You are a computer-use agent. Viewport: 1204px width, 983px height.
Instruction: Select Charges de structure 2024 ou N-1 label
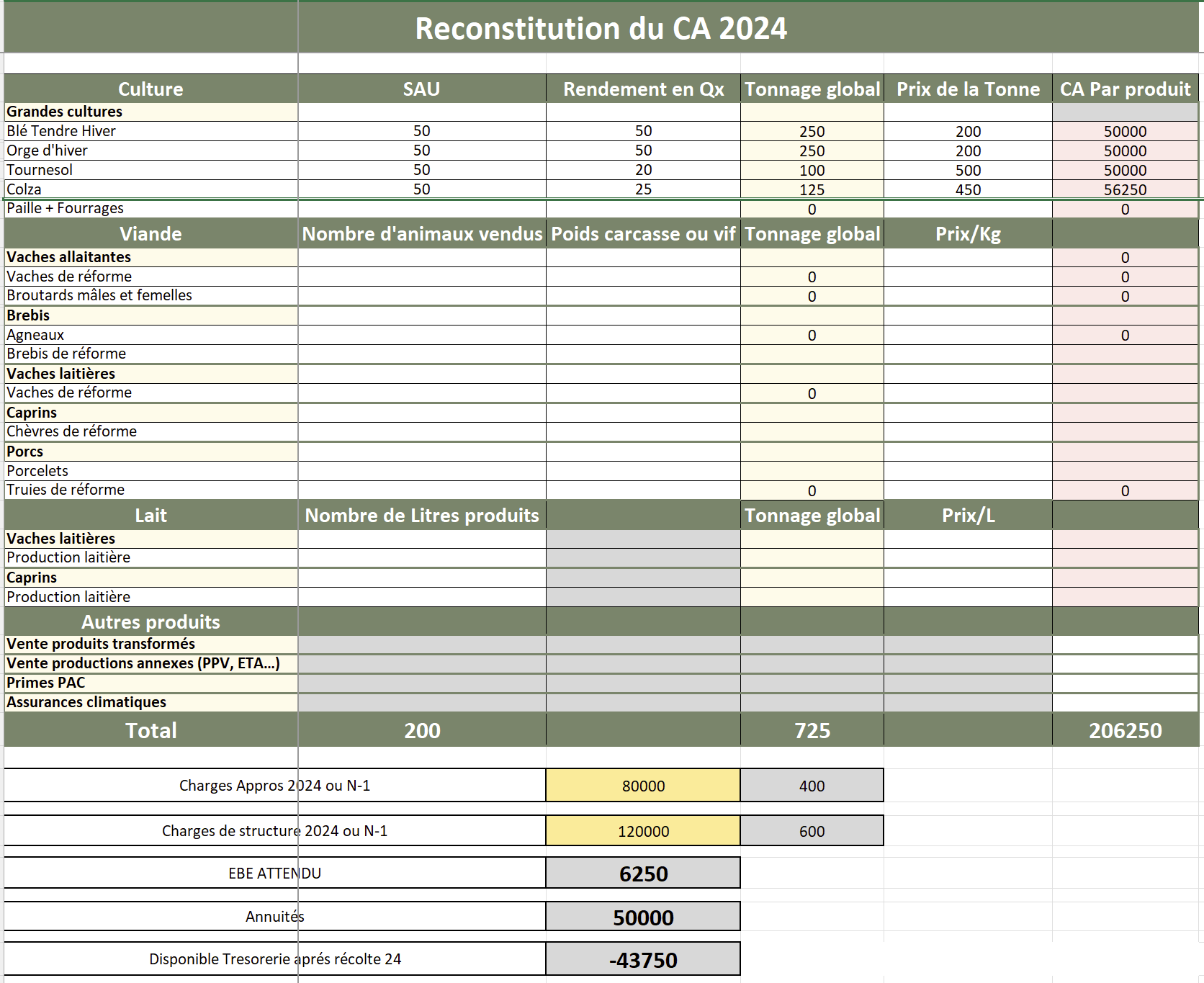click(274, 831)
